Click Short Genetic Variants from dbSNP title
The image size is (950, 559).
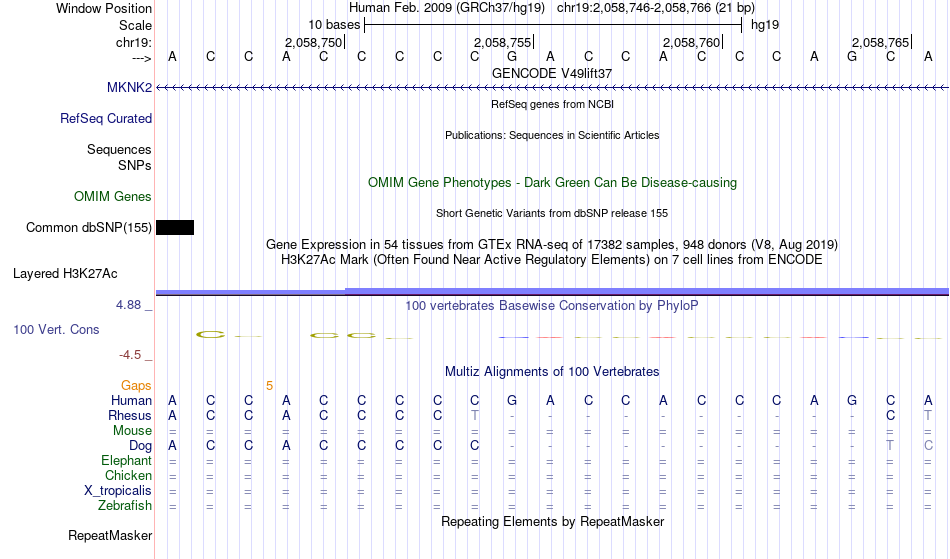(552, 213)
